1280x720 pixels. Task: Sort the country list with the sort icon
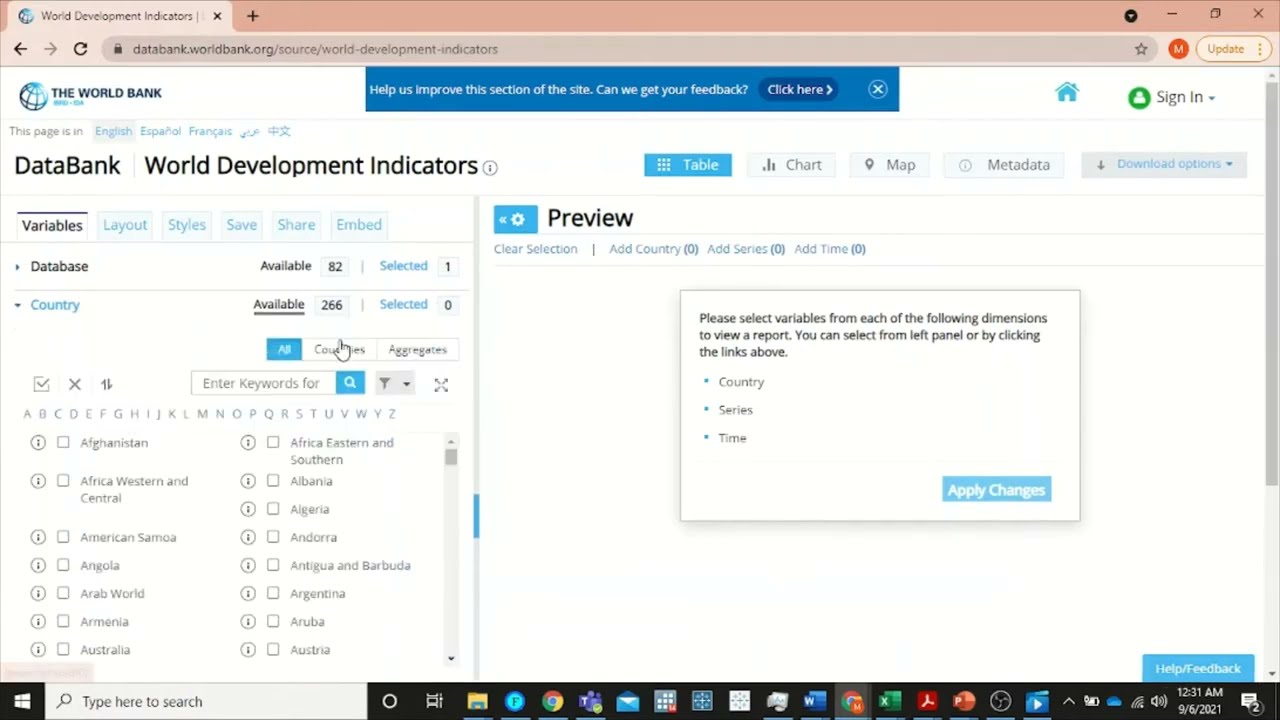pos(106,384)
